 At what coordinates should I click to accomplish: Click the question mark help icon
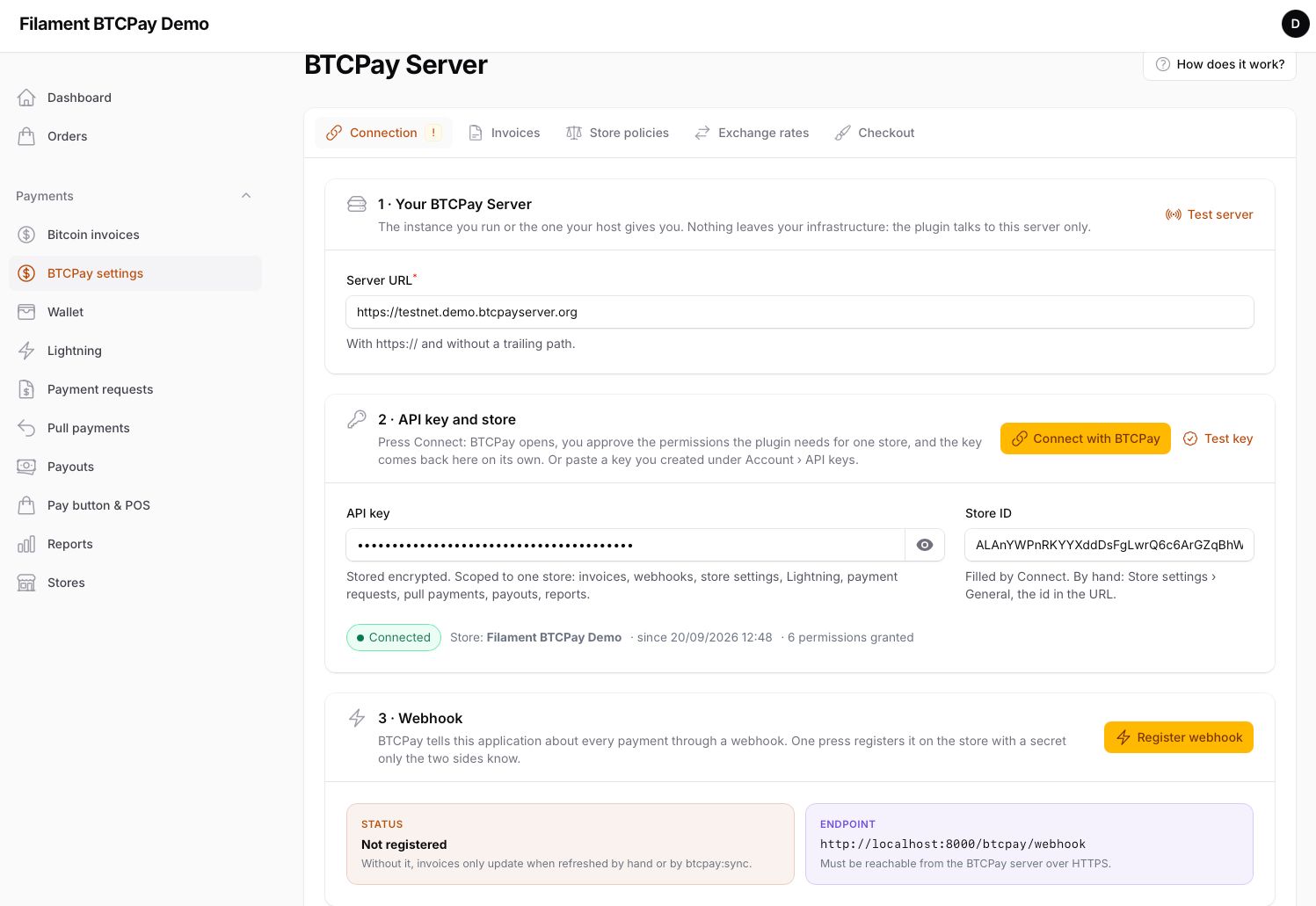pos(1163,64)
